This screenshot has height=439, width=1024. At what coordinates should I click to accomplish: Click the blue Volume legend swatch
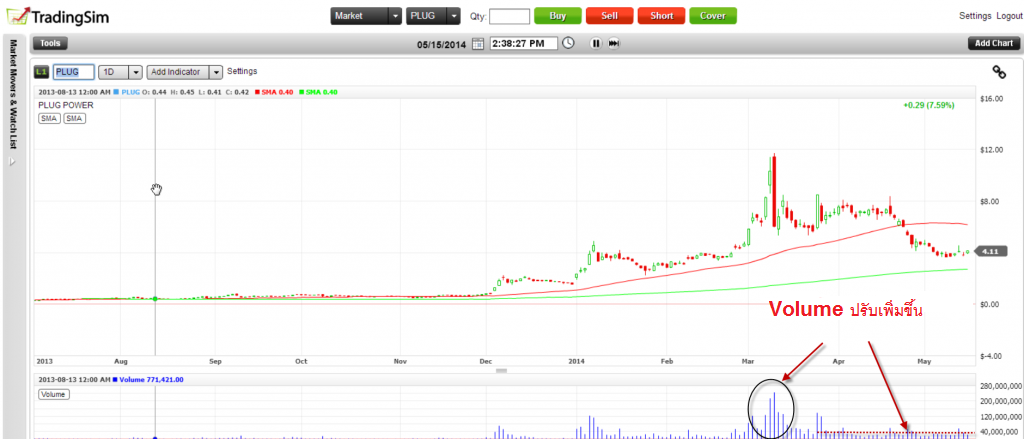point(116,380)
